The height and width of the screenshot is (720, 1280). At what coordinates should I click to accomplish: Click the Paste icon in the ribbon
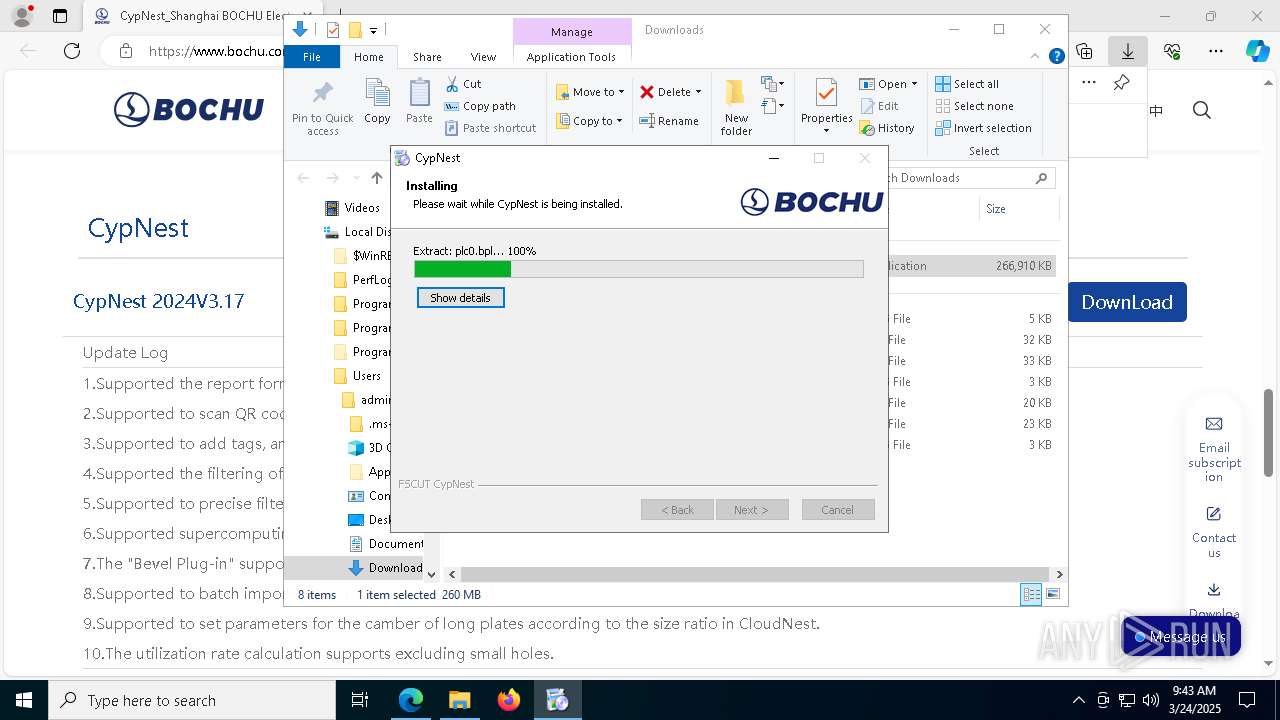pyautogui.click(x=419, y=101)
